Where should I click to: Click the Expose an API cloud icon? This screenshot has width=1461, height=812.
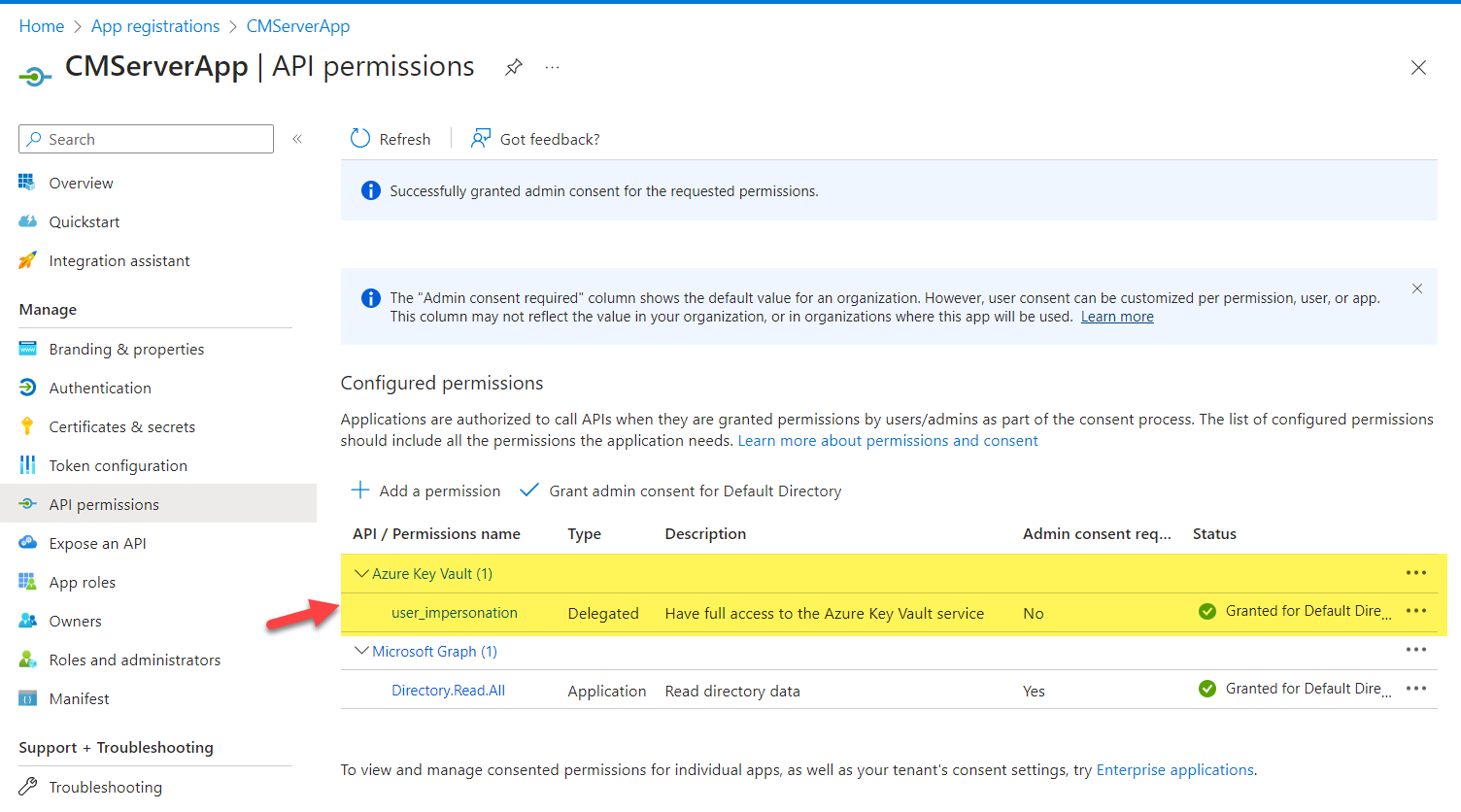click(x=27, y=543)
